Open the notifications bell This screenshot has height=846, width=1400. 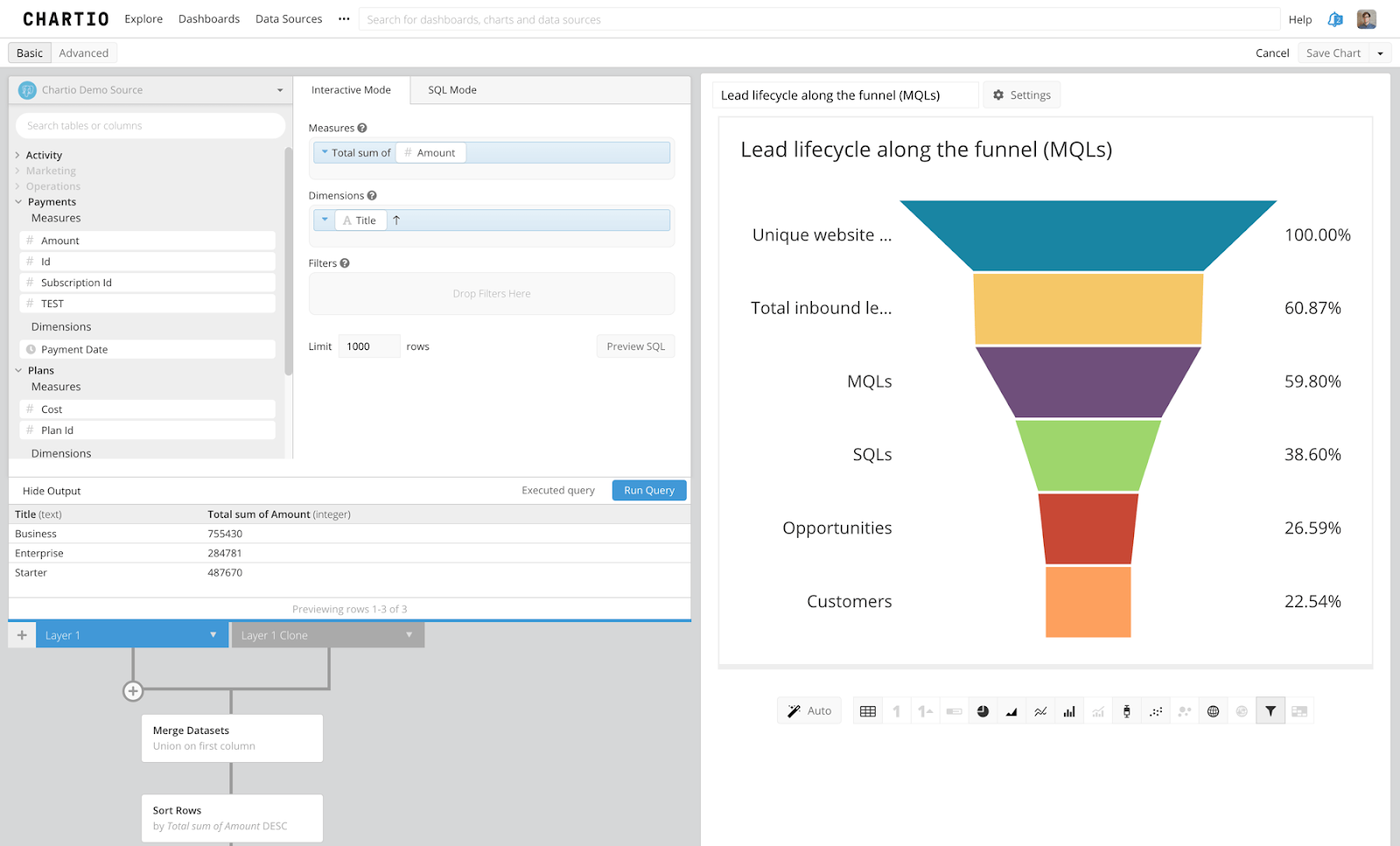(1333, 18)
